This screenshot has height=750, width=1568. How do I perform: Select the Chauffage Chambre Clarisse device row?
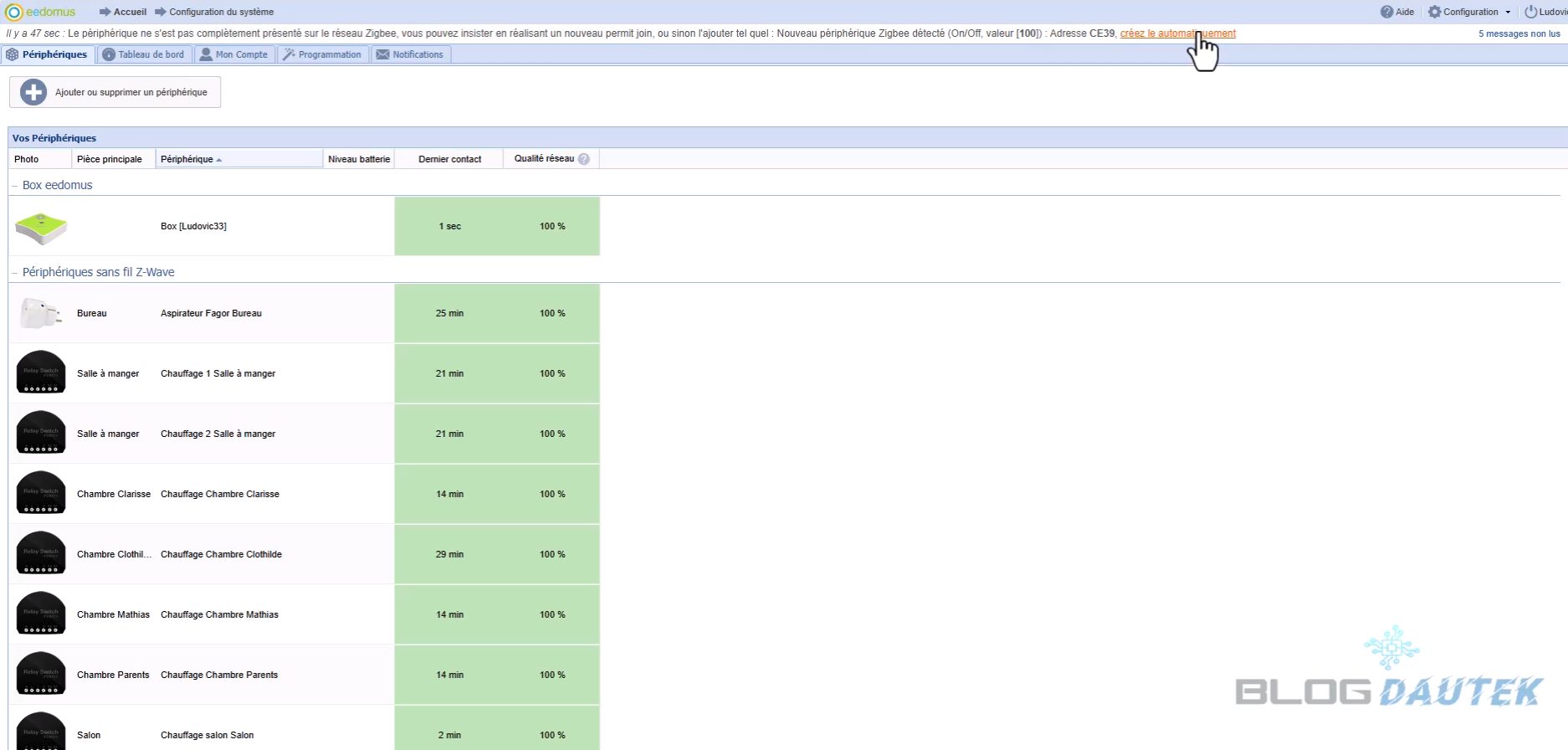tap(219, 494)
